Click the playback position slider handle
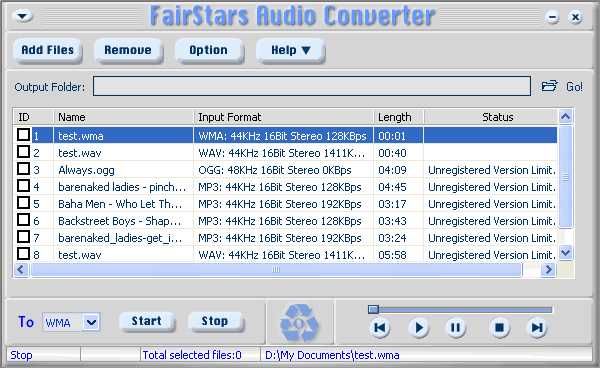This screenshot has height=368, width=600. 373,309
